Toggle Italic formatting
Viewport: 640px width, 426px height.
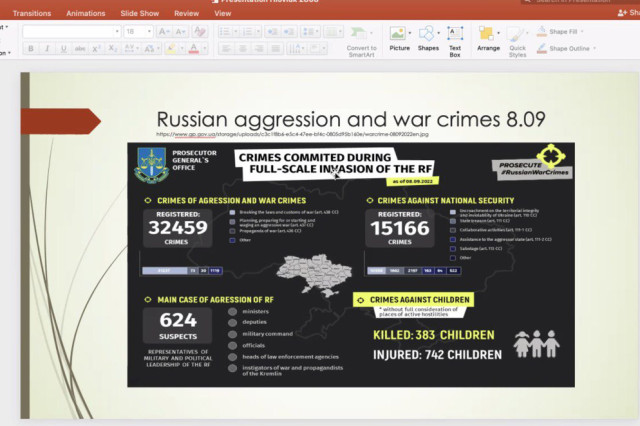point(47,49)
